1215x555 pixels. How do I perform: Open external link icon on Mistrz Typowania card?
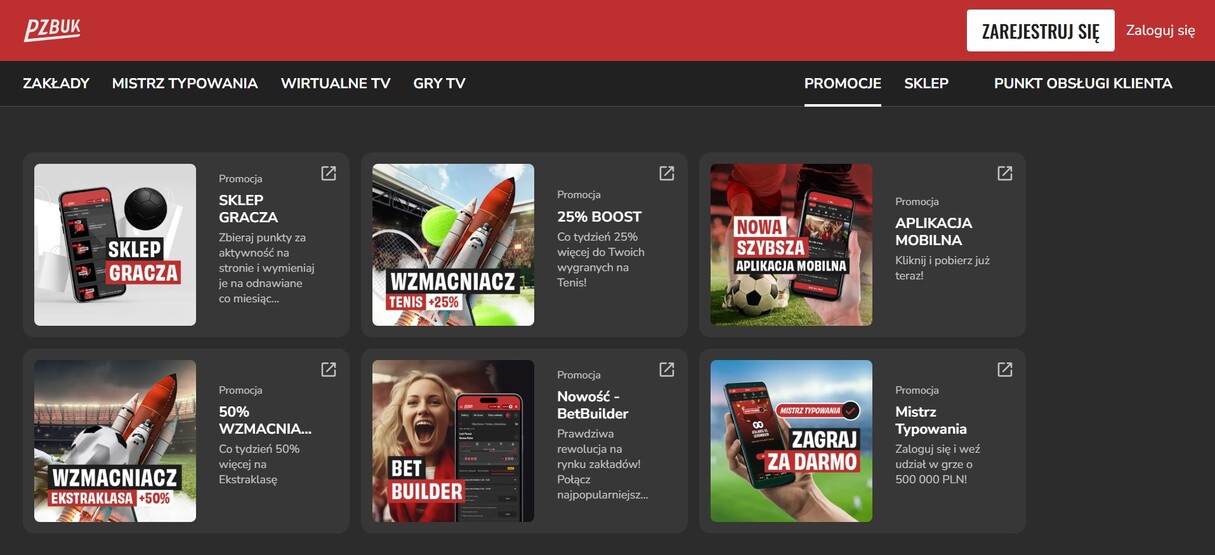point(1005,370)
